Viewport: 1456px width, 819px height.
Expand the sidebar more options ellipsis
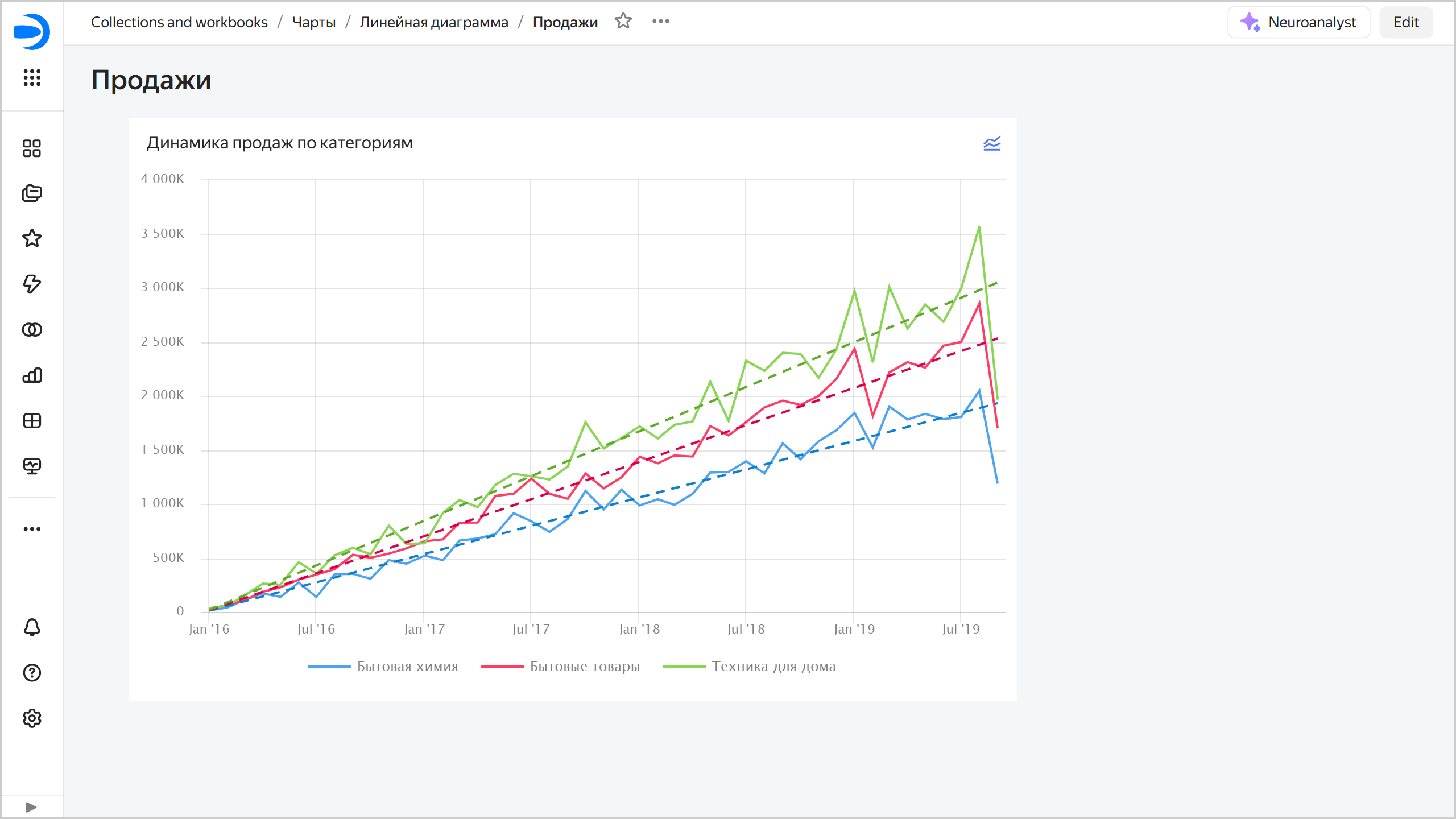point(32,528)
